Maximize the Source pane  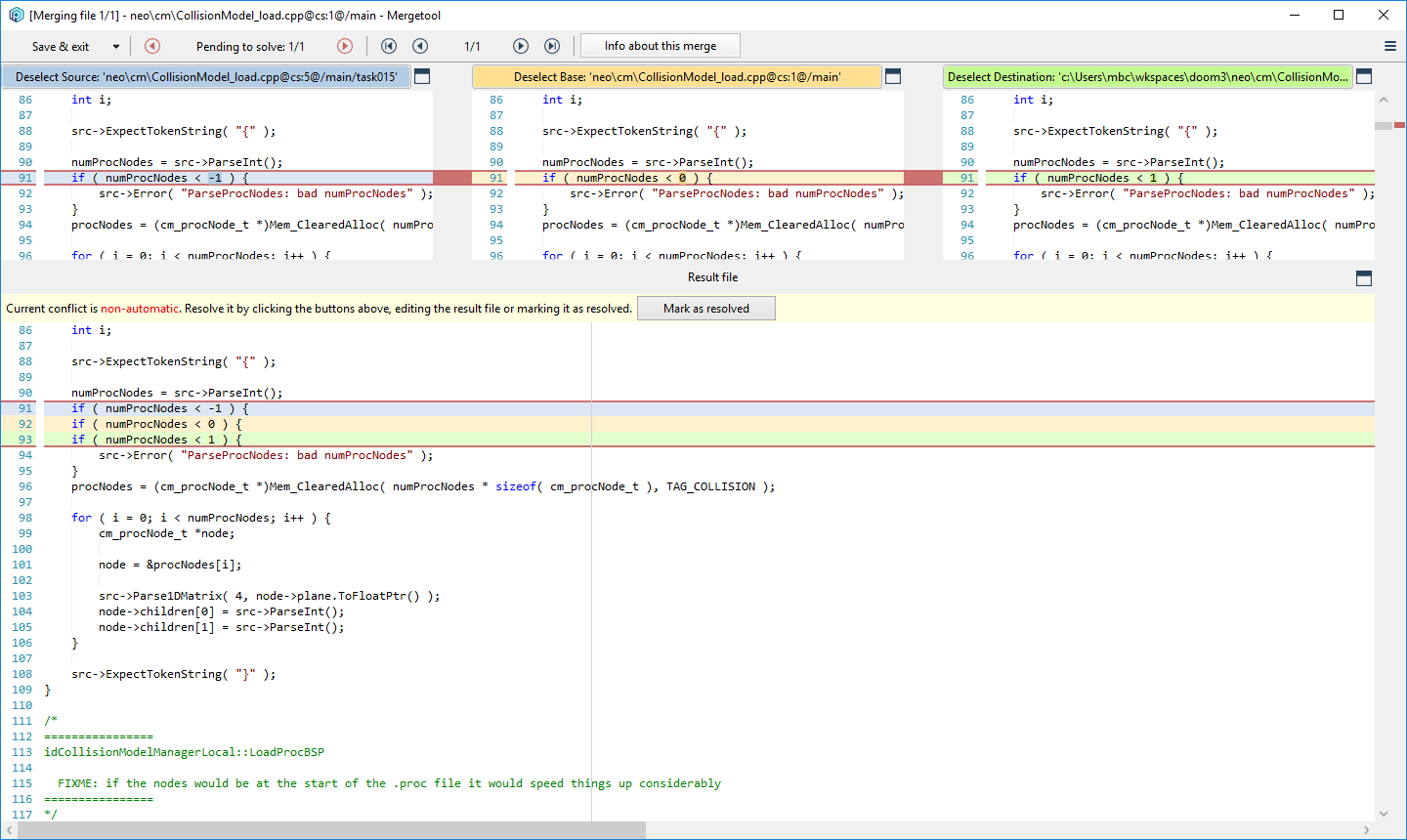click(x=421, y=75)
